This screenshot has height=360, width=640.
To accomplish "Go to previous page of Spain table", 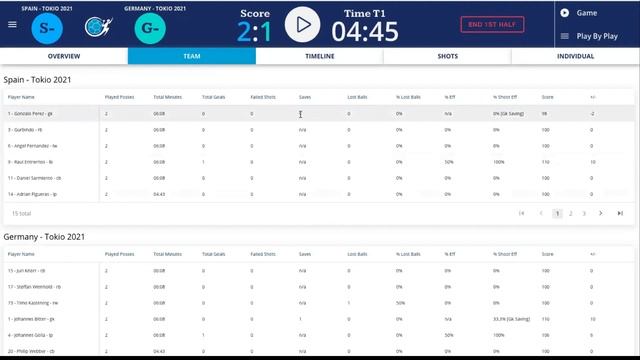I will click(541, 213).
